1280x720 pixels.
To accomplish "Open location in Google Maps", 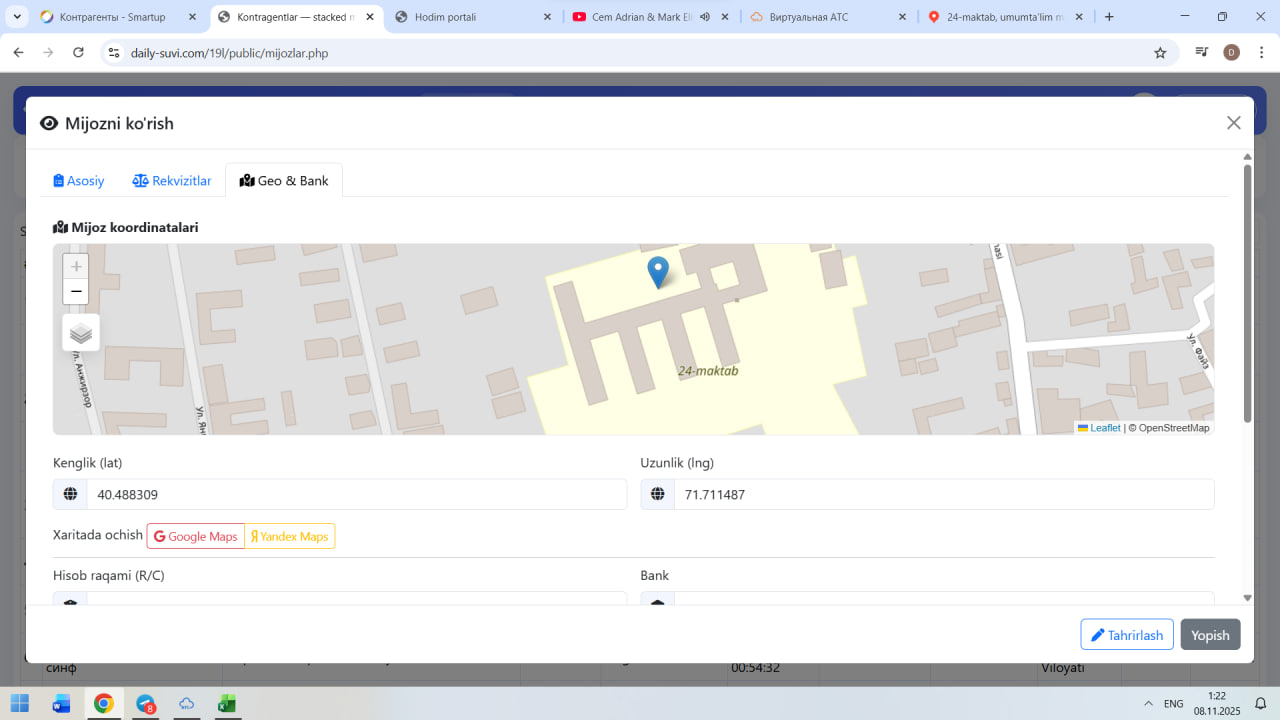I will 196,537.
